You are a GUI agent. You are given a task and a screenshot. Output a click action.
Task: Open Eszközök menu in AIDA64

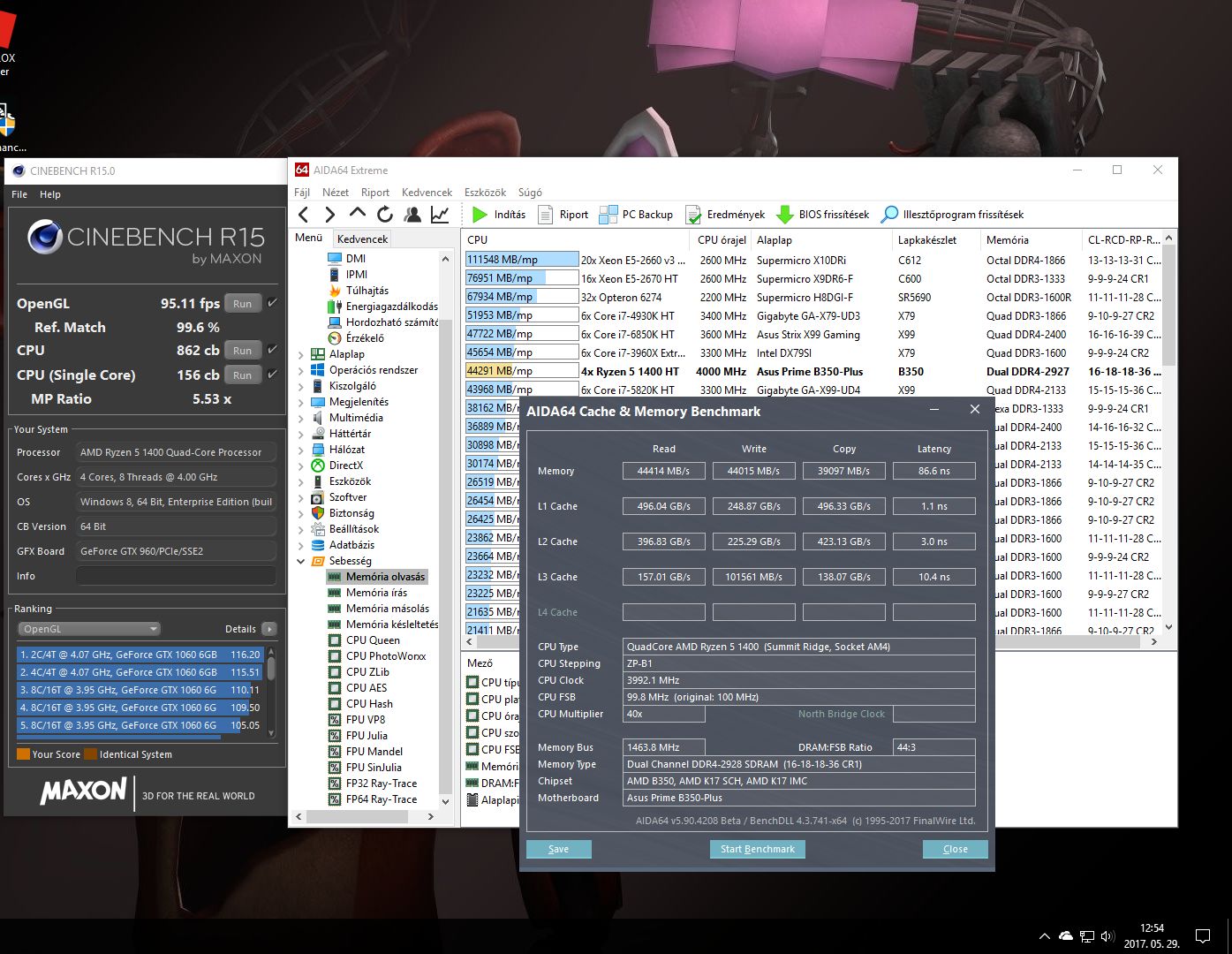pyautogui.click(x=485, y=193)
